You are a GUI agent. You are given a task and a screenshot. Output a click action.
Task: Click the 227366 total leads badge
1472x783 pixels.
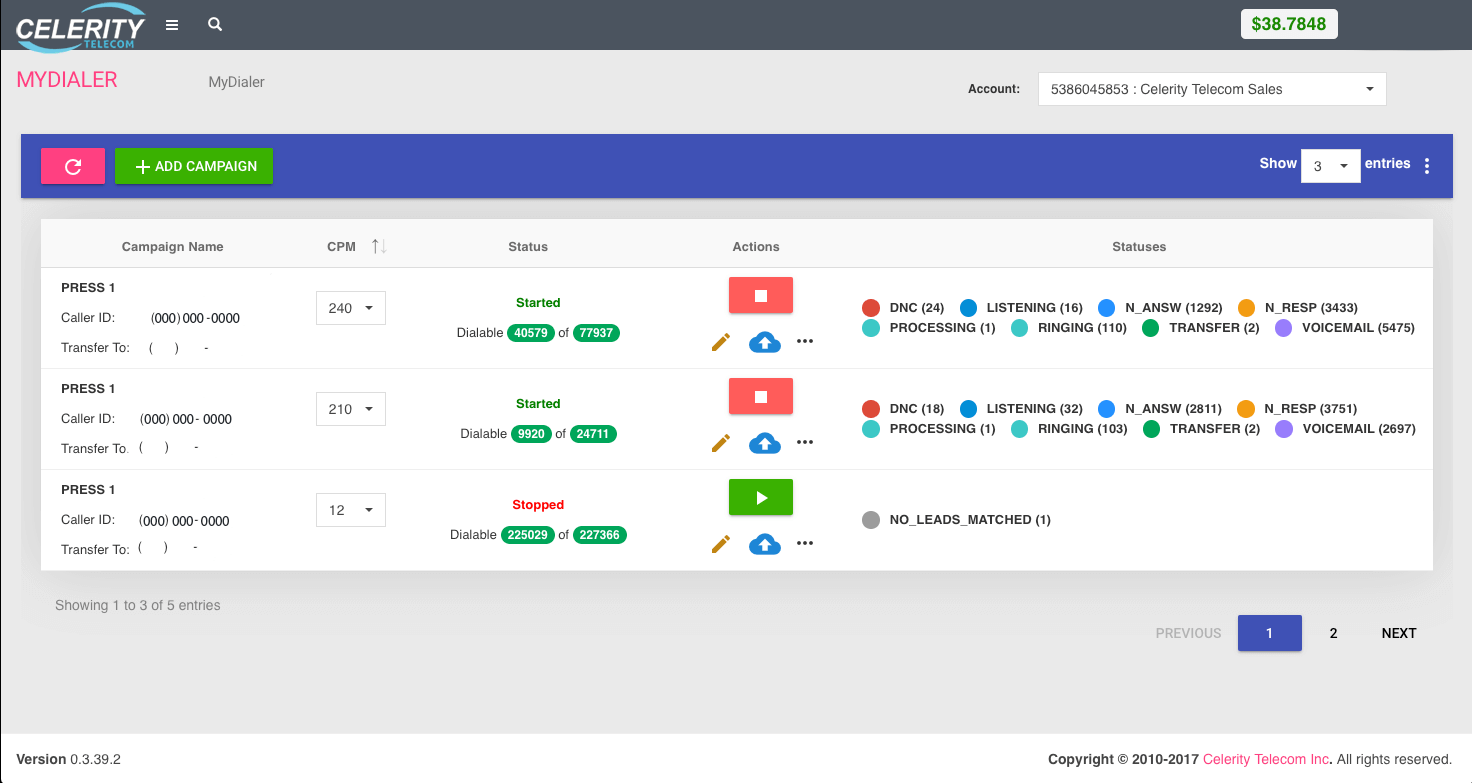600,535
